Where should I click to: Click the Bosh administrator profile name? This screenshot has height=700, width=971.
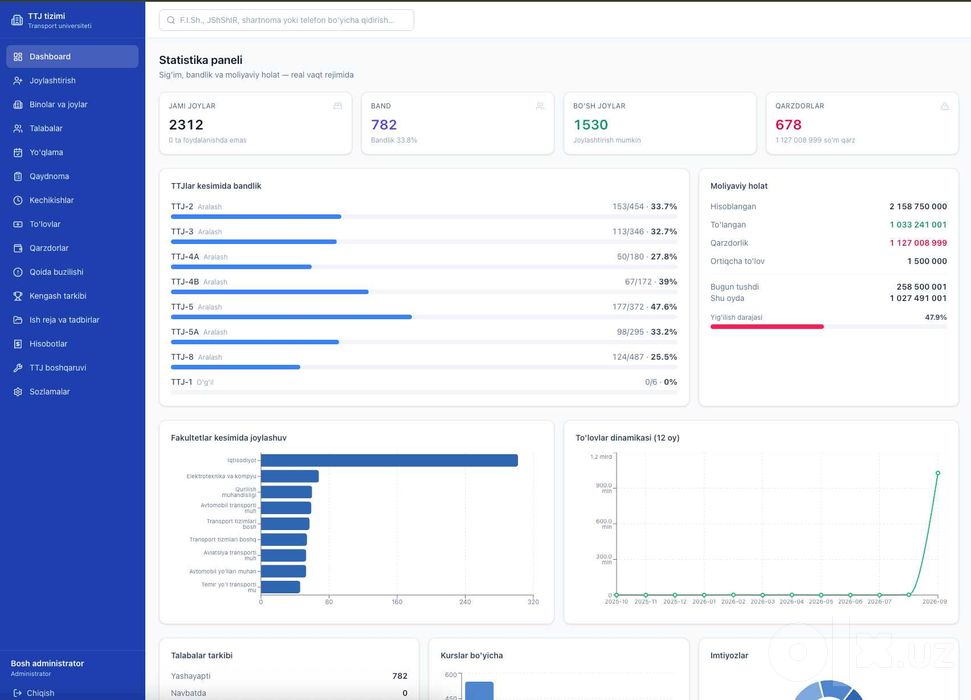click(47, 663)
